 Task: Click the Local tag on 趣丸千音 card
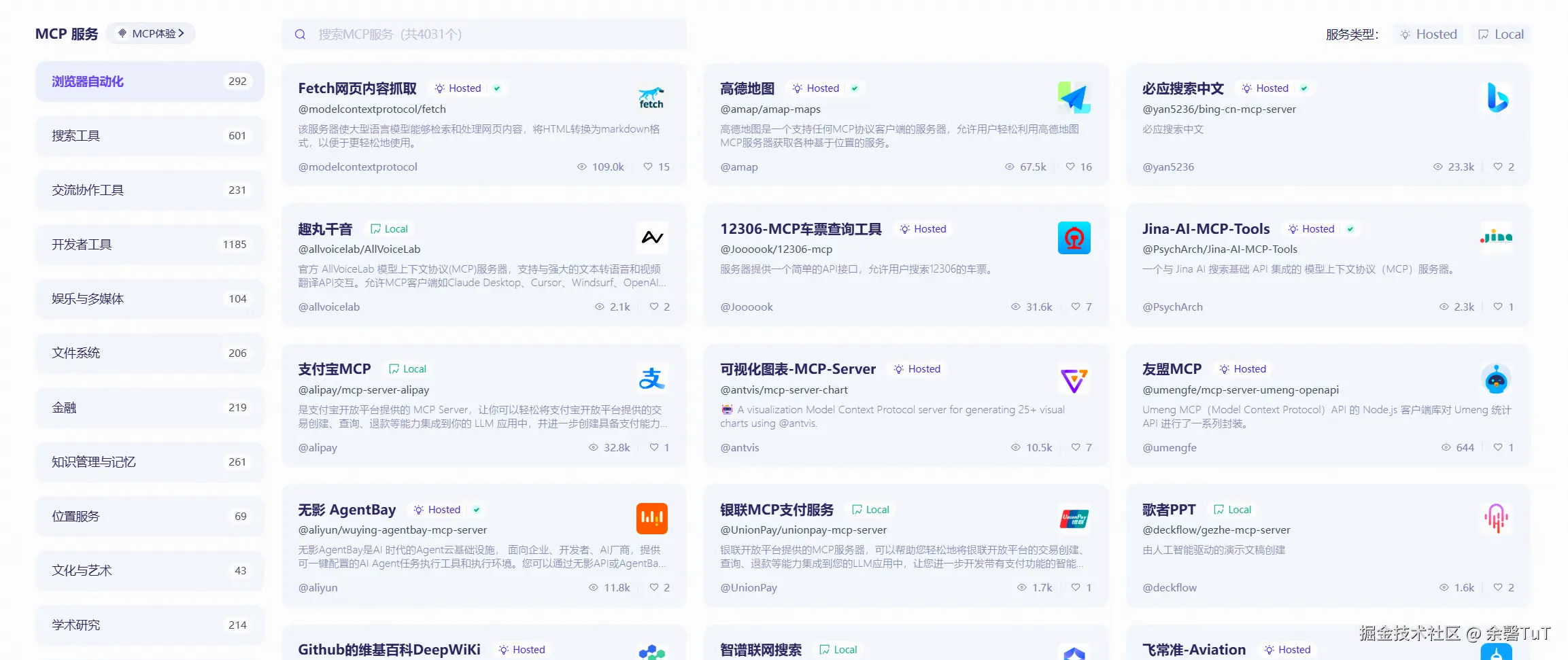pos(389,229)
